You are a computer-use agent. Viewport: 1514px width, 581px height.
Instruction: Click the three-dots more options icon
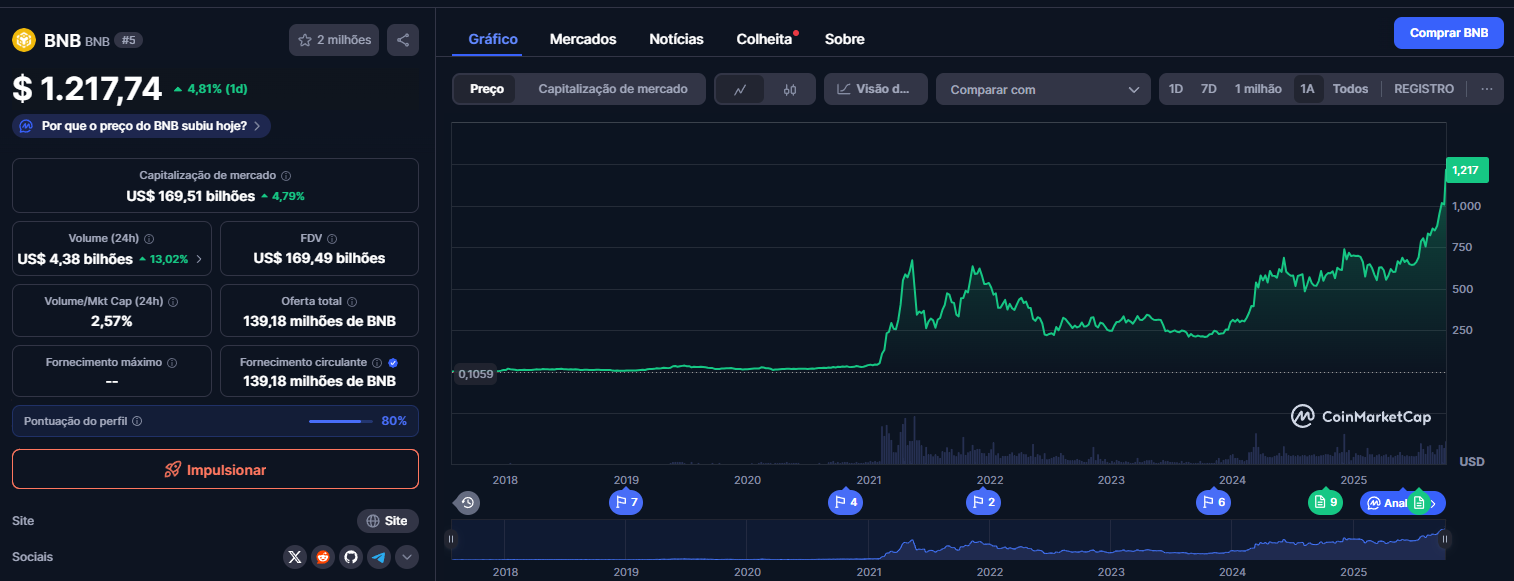point(1486,89)
